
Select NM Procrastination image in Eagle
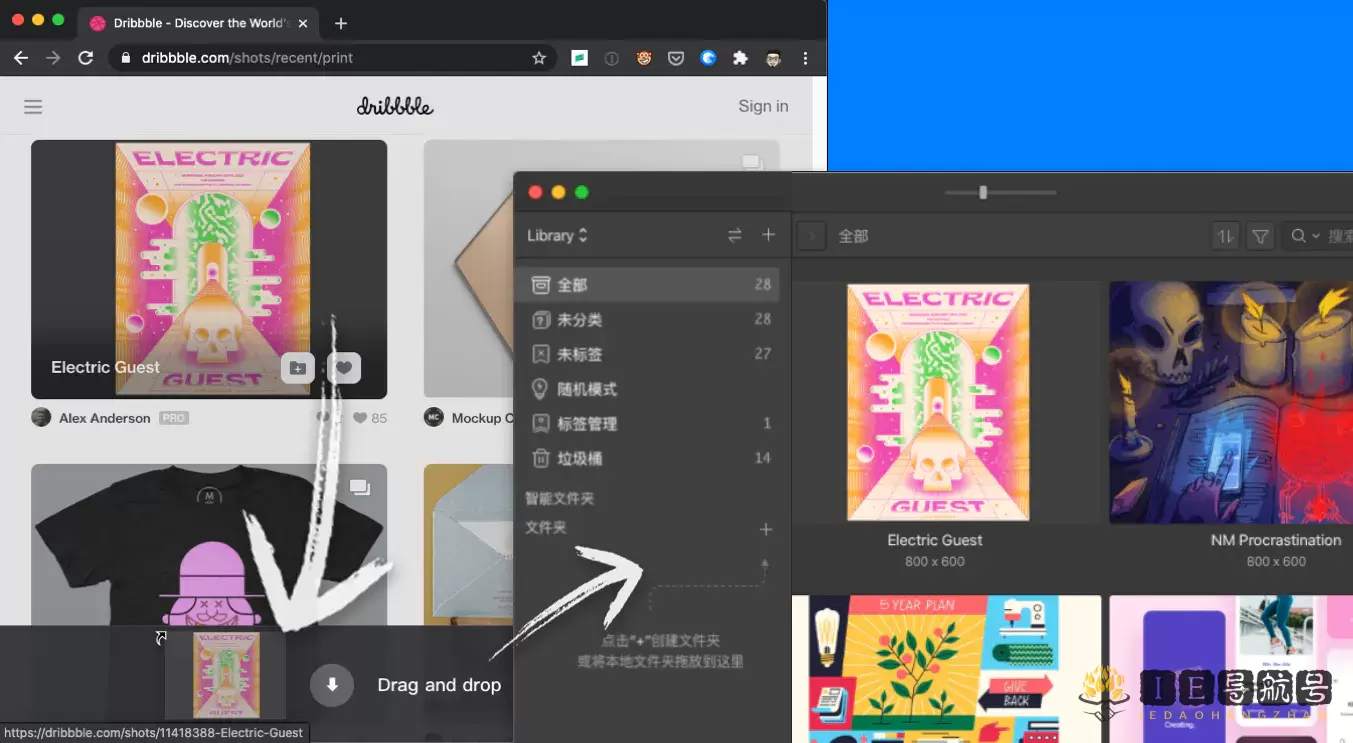(1231, 402)
